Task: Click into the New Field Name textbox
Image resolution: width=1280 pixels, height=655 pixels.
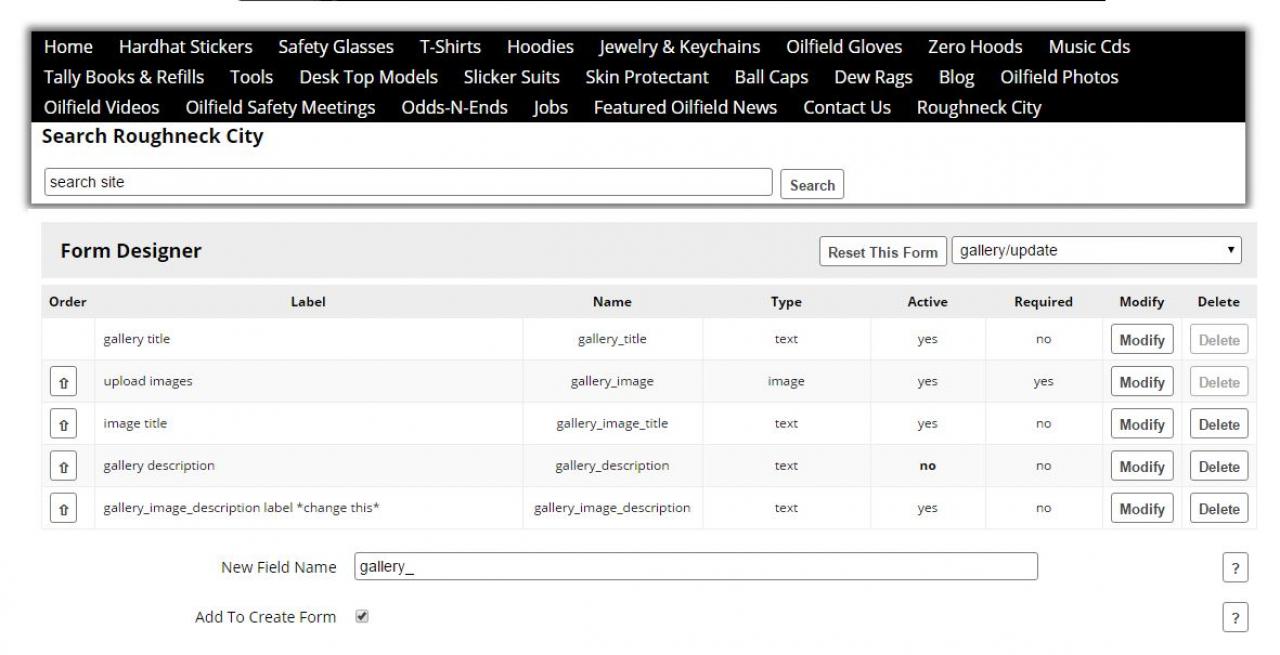Action: click(x=695, y=567)
